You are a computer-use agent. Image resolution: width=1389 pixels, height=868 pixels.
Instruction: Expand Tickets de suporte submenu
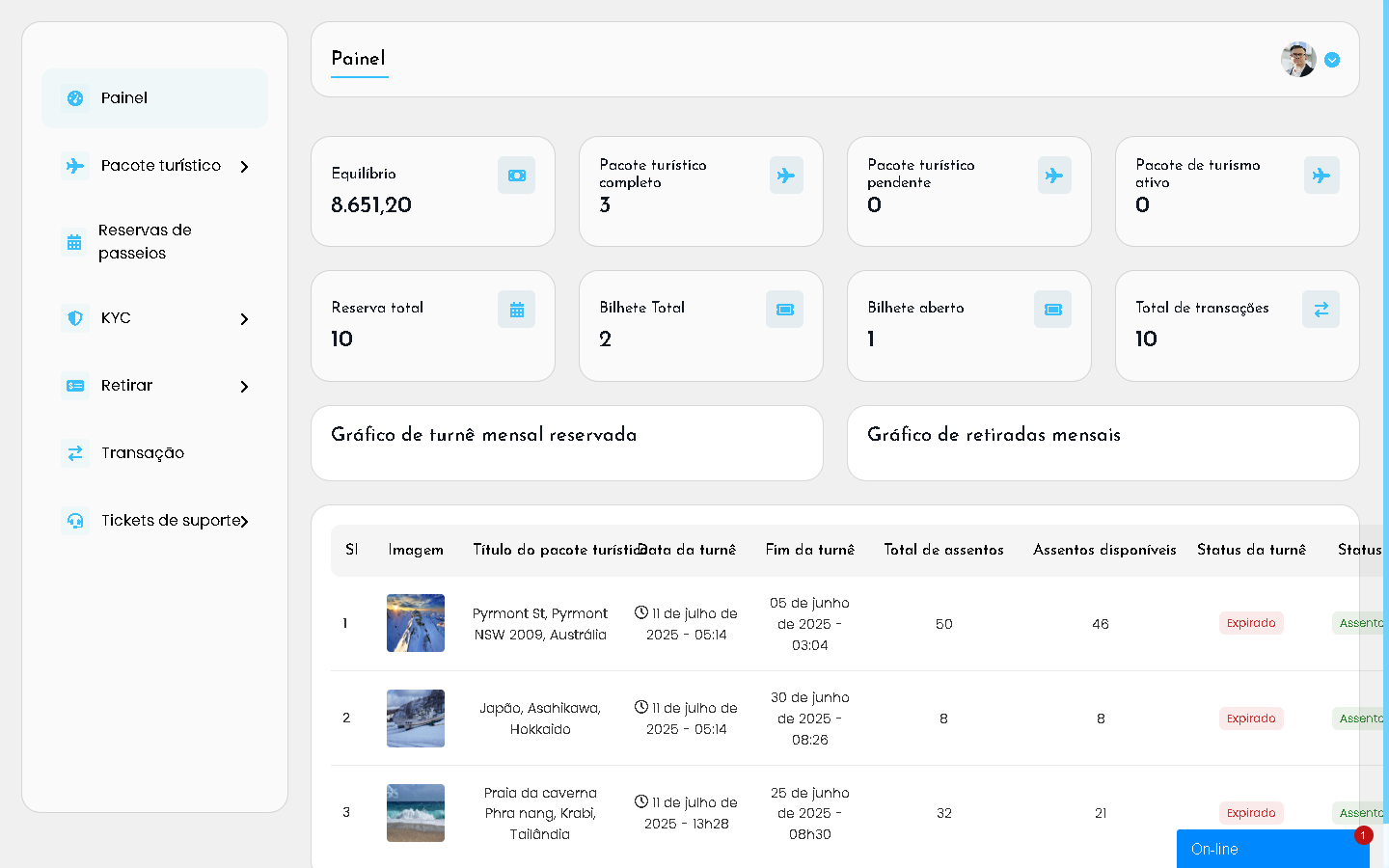244,522
